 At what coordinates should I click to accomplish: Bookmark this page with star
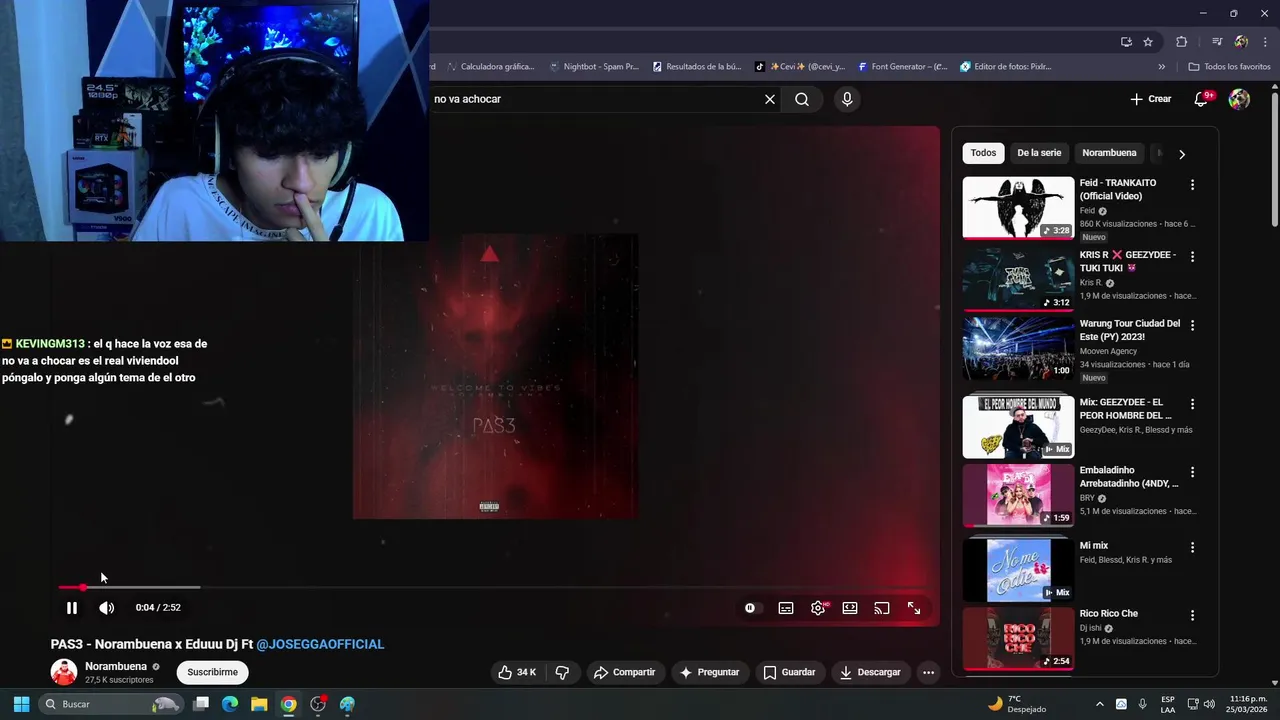click(1148, 42)
